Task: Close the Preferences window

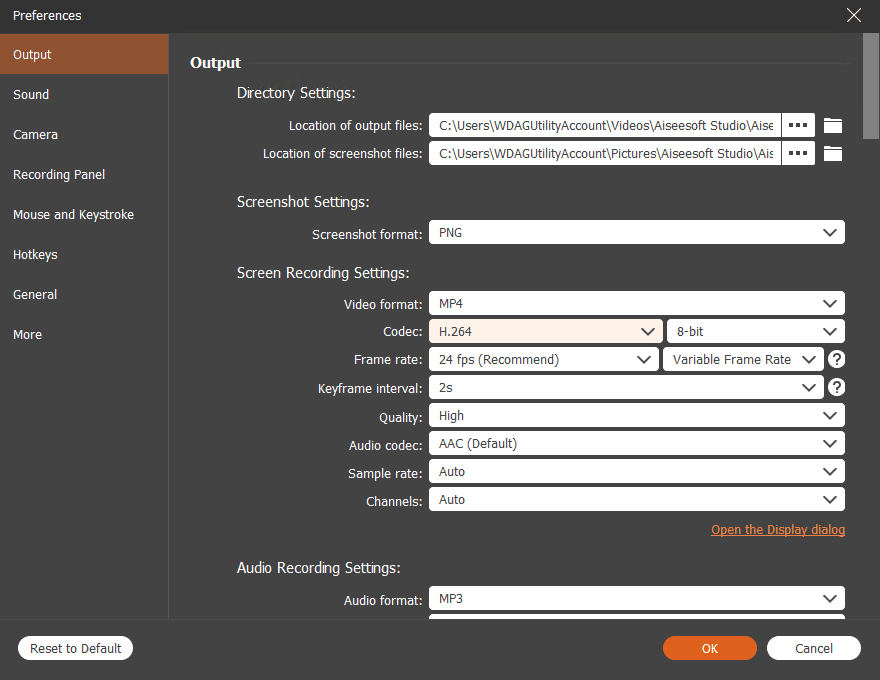Action: coord(854,15)
